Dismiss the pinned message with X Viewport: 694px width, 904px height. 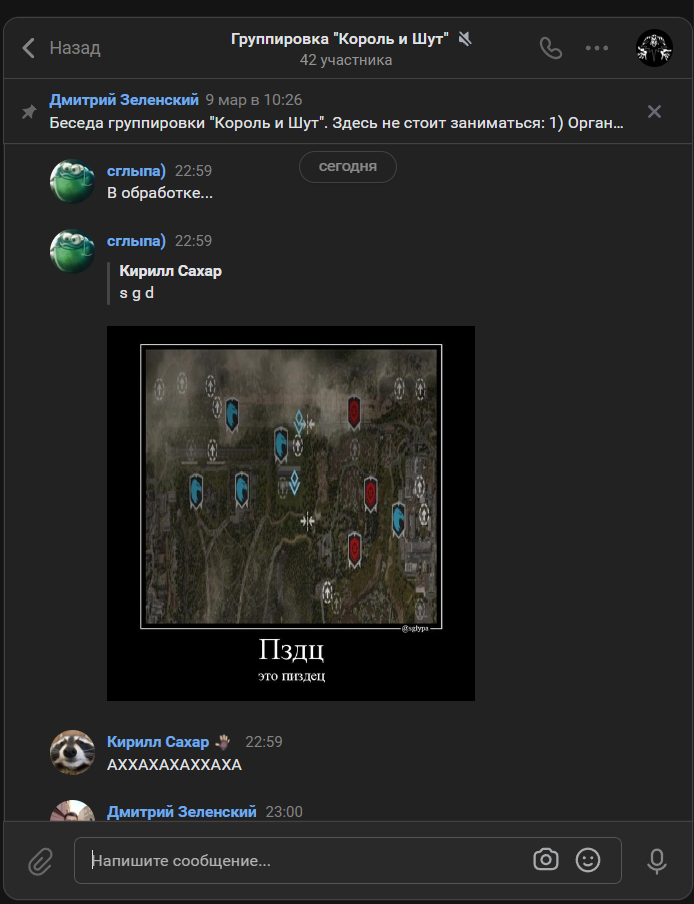(x=654, y=111)
